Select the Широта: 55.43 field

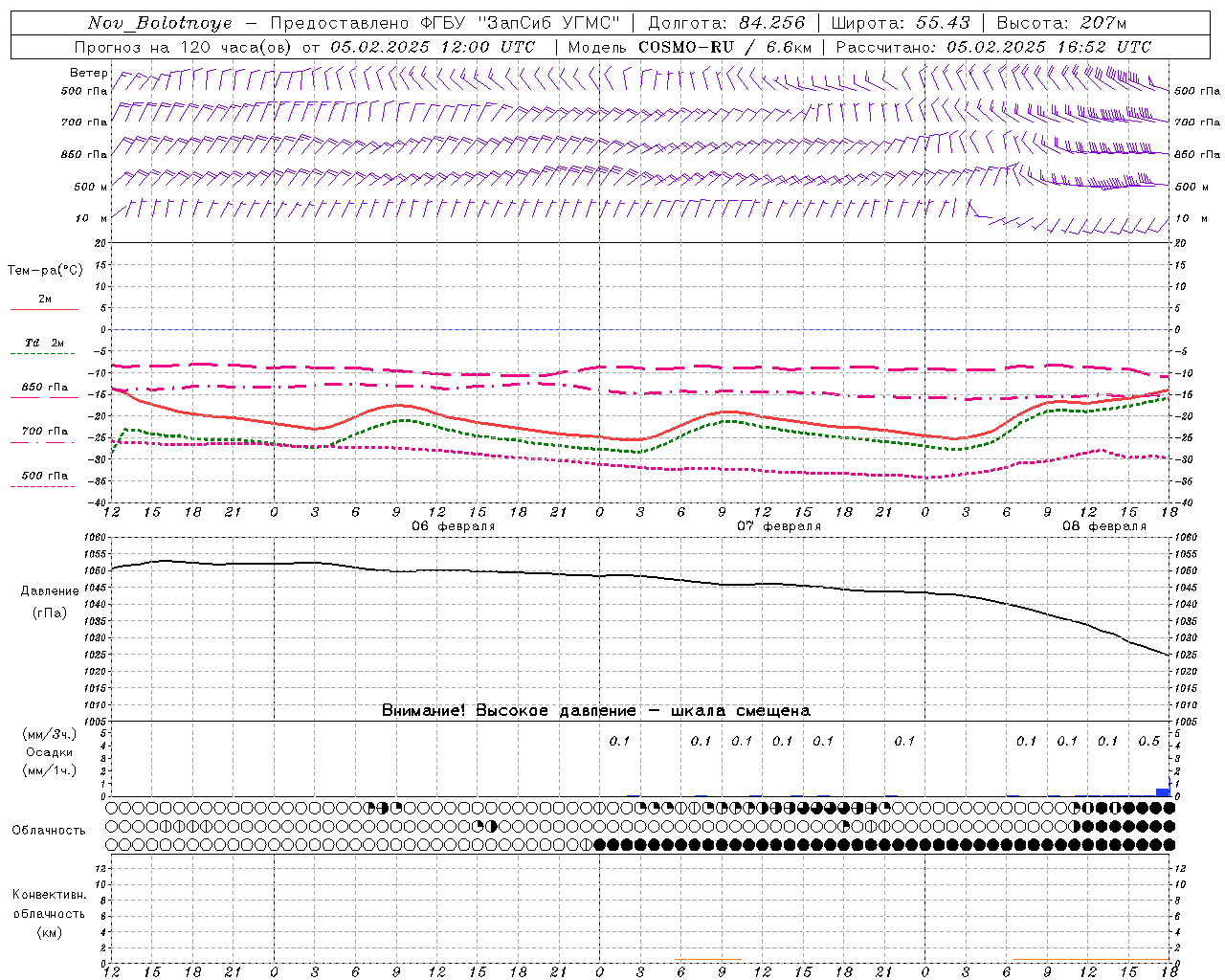(x=901, y=23)
